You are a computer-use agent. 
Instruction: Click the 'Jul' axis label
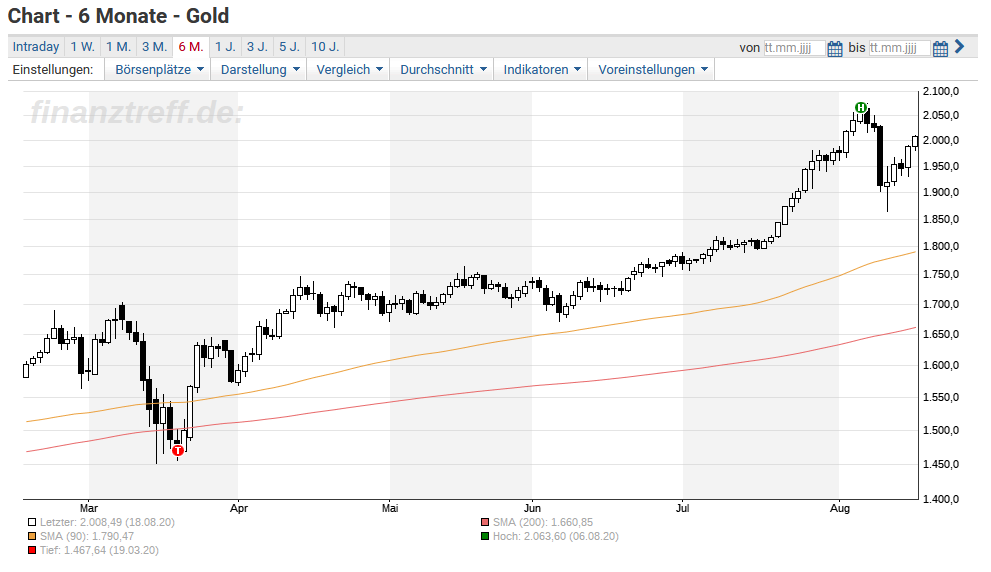682,509
